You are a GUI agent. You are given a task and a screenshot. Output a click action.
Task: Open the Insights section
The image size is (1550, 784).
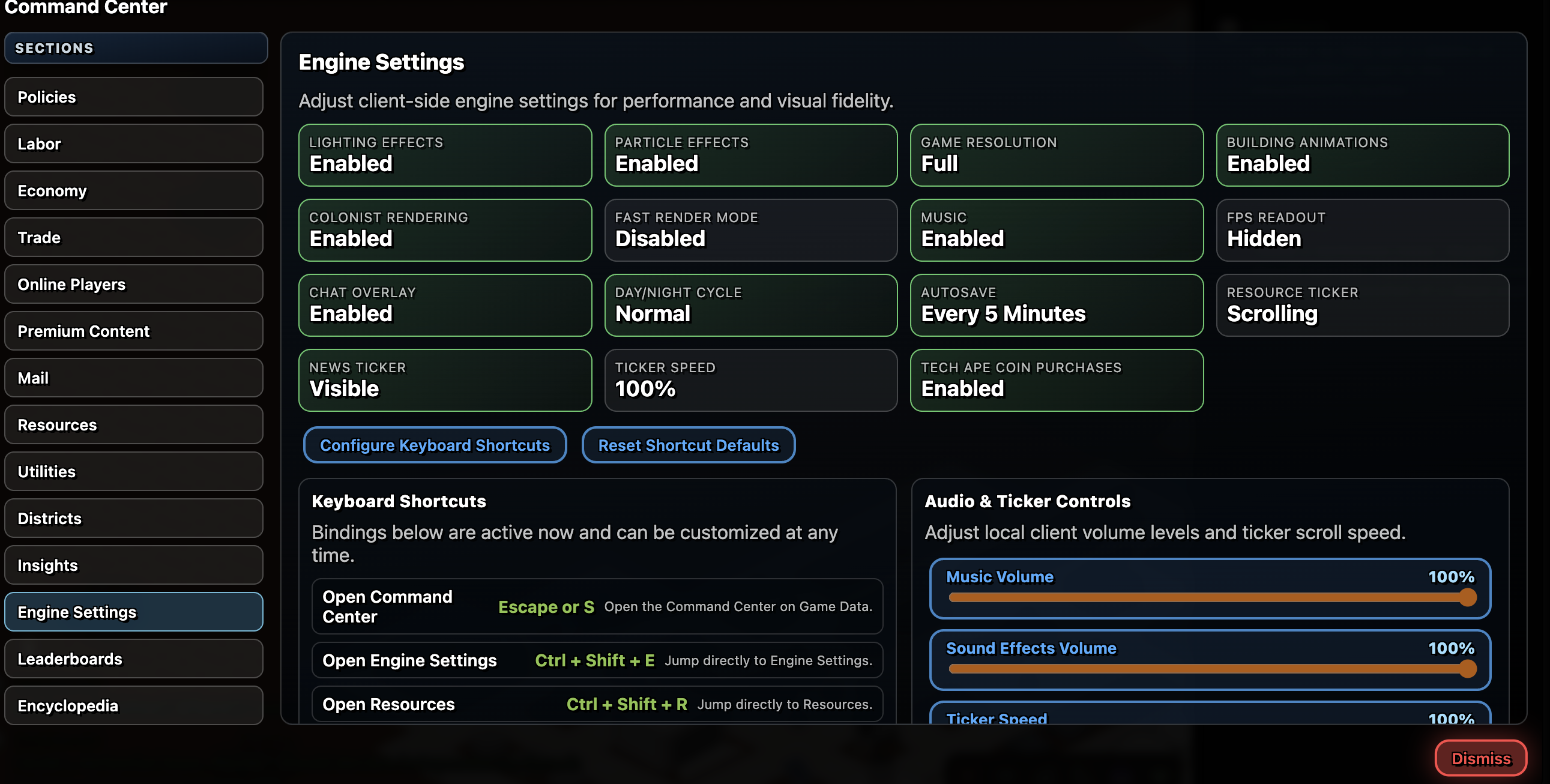pyautogui.click(x=134, y=565)
